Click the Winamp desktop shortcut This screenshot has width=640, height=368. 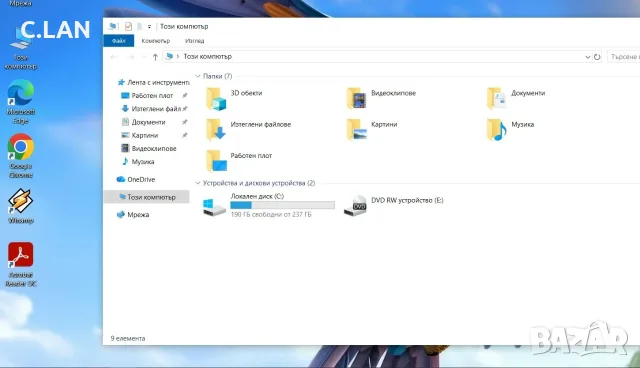pyautogui.click(x=20, y=206)
